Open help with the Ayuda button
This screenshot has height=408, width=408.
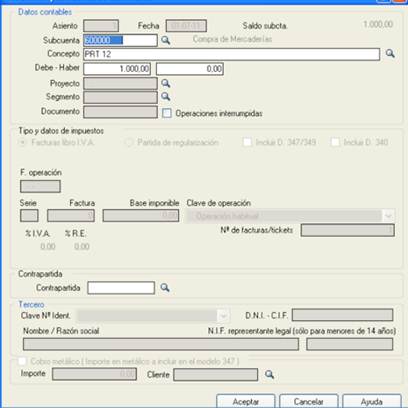(372, 401)
